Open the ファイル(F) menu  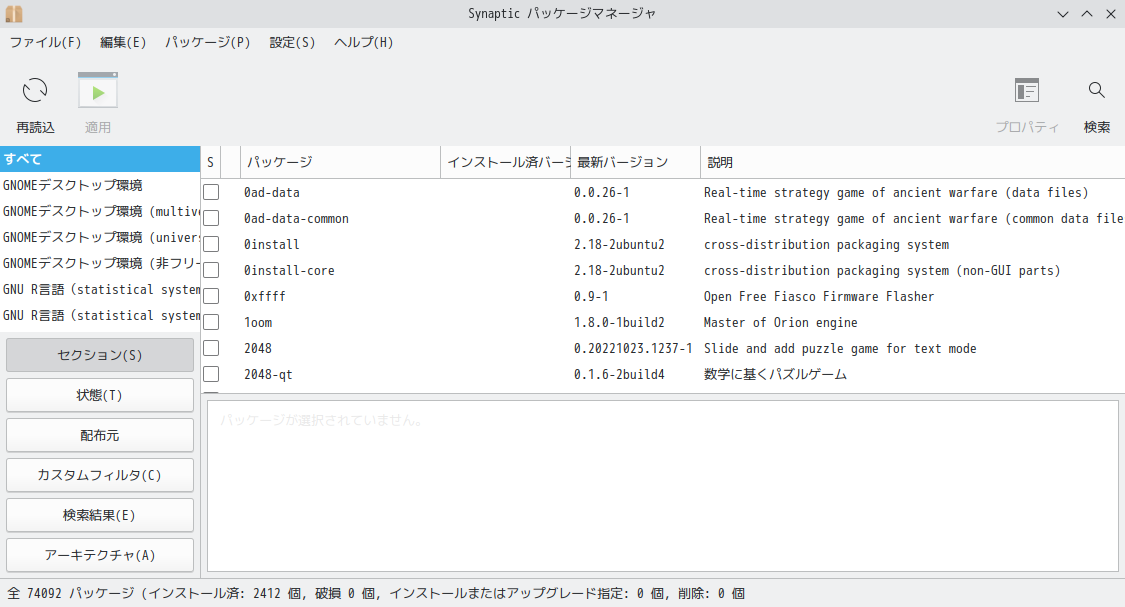[45, 42]
